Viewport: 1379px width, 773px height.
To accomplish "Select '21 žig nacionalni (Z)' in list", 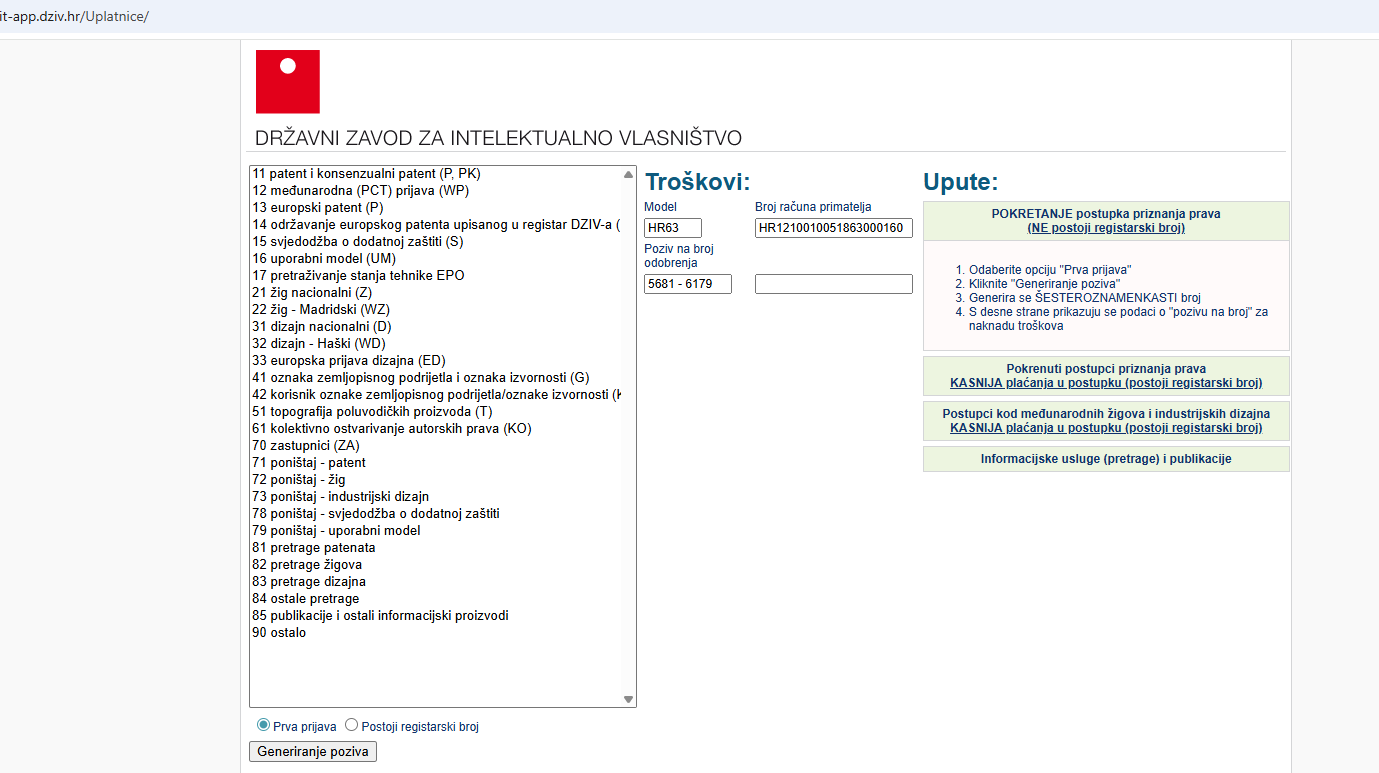I will (312, 293).
